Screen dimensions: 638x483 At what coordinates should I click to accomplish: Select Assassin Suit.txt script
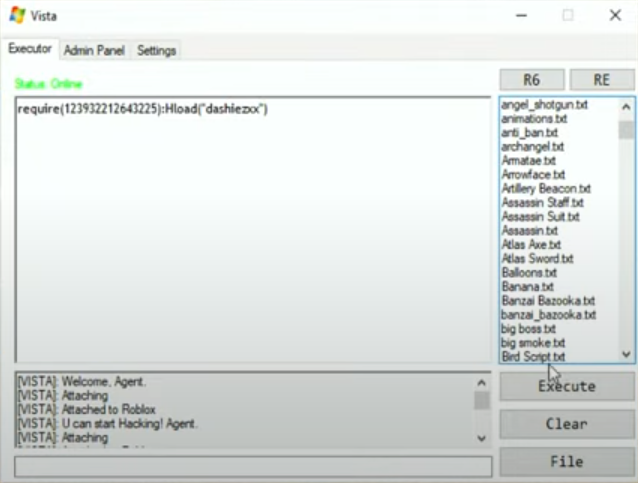pos(540,216)
